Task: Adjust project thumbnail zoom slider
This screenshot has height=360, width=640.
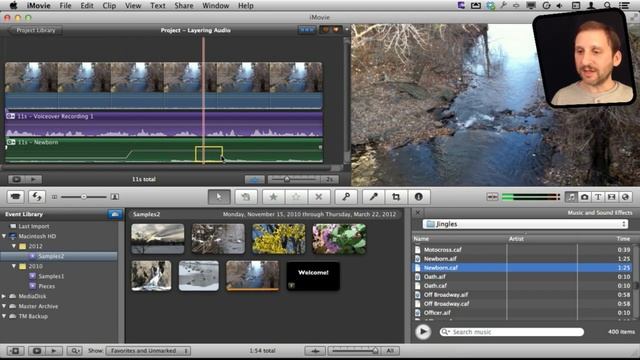Action: pyautogui.click(x=287, y=179)
